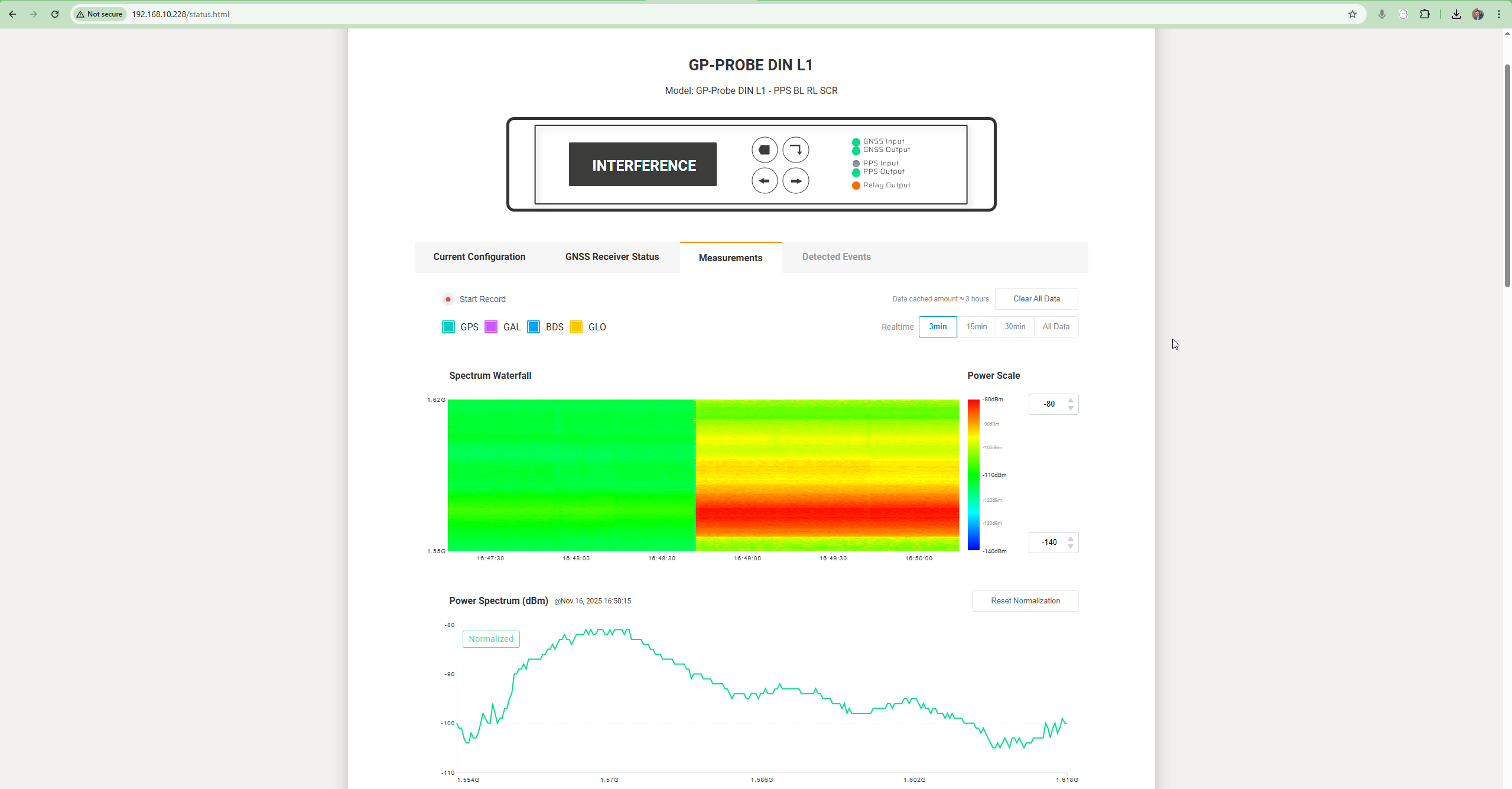Click the power scale color gradient bar
Image resolution: width=1512 pixels, height=789 pixels.
tap(973, 475)
